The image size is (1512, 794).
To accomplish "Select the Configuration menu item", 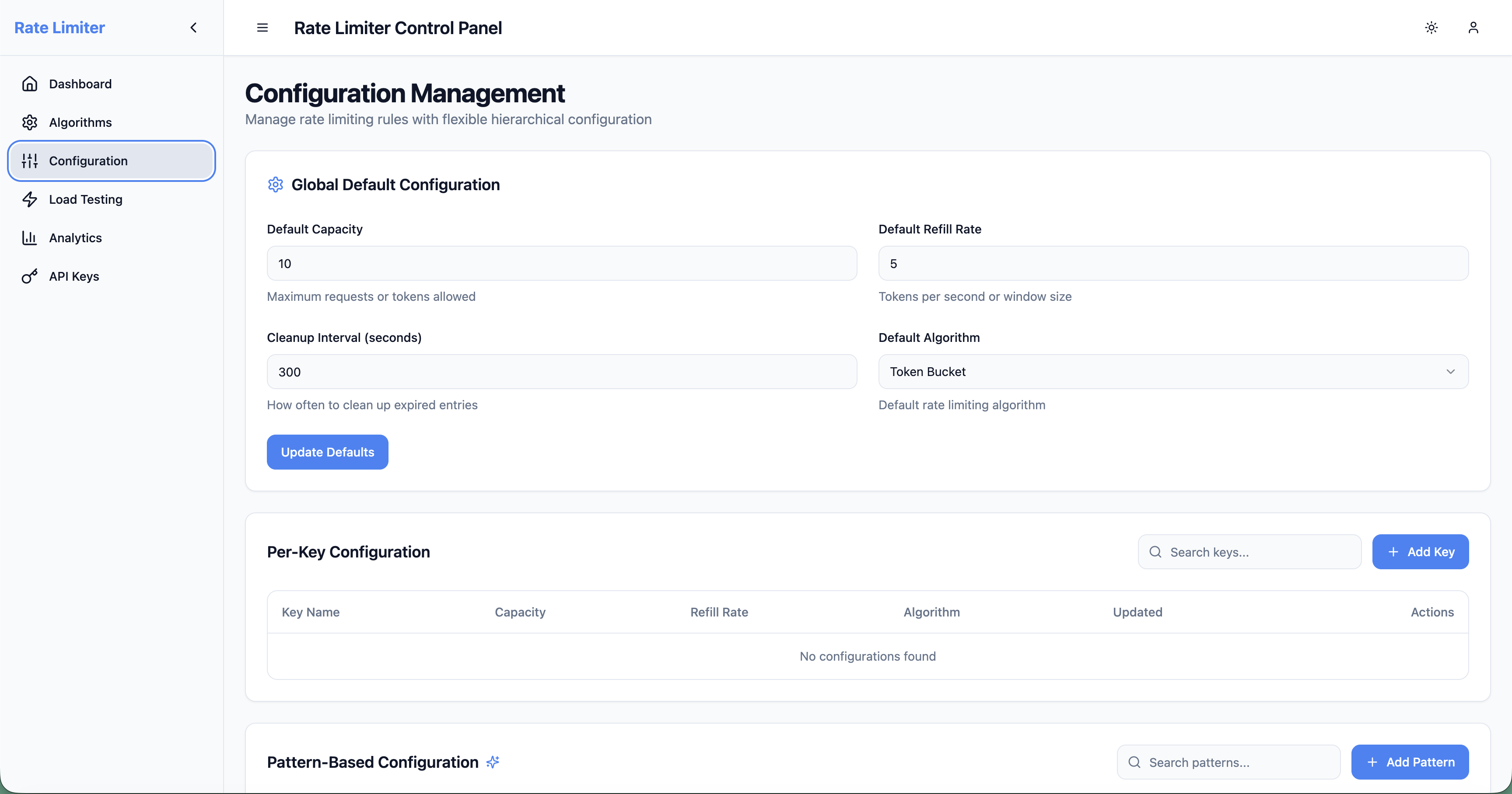I will coord(112,160).
